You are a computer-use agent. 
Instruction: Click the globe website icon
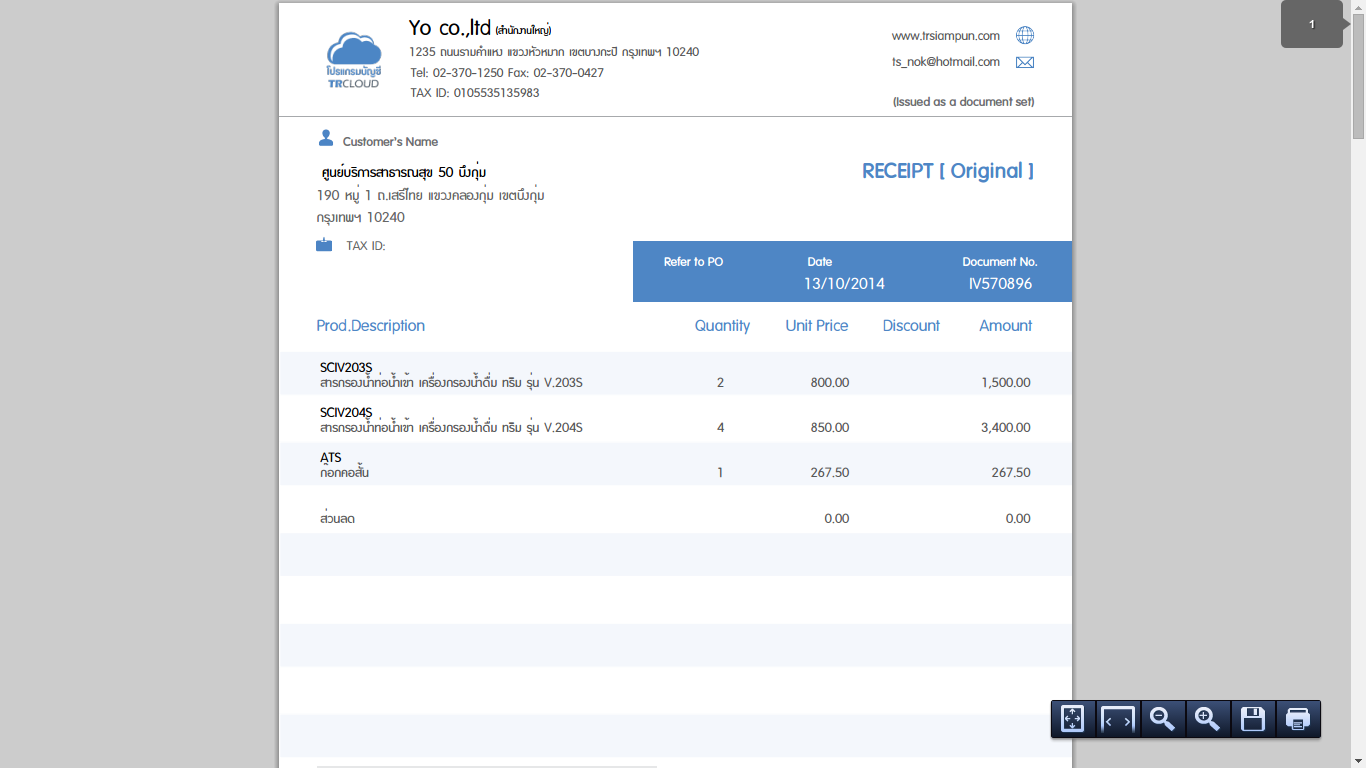tap(1025, 36)
